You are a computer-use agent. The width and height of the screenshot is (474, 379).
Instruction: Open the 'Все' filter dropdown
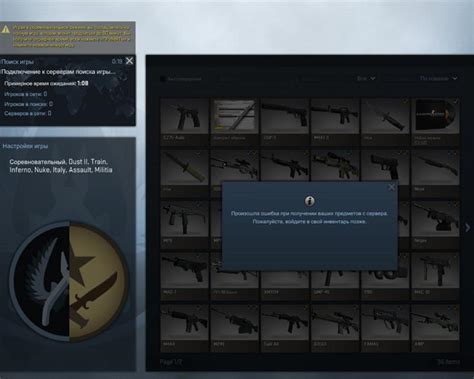tap(366, 78)
